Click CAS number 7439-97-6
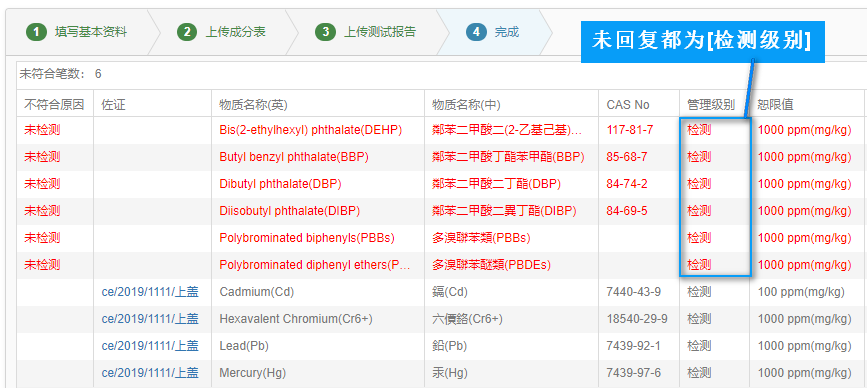Screen dimensions: 867x388 click(x=633, y=373)
